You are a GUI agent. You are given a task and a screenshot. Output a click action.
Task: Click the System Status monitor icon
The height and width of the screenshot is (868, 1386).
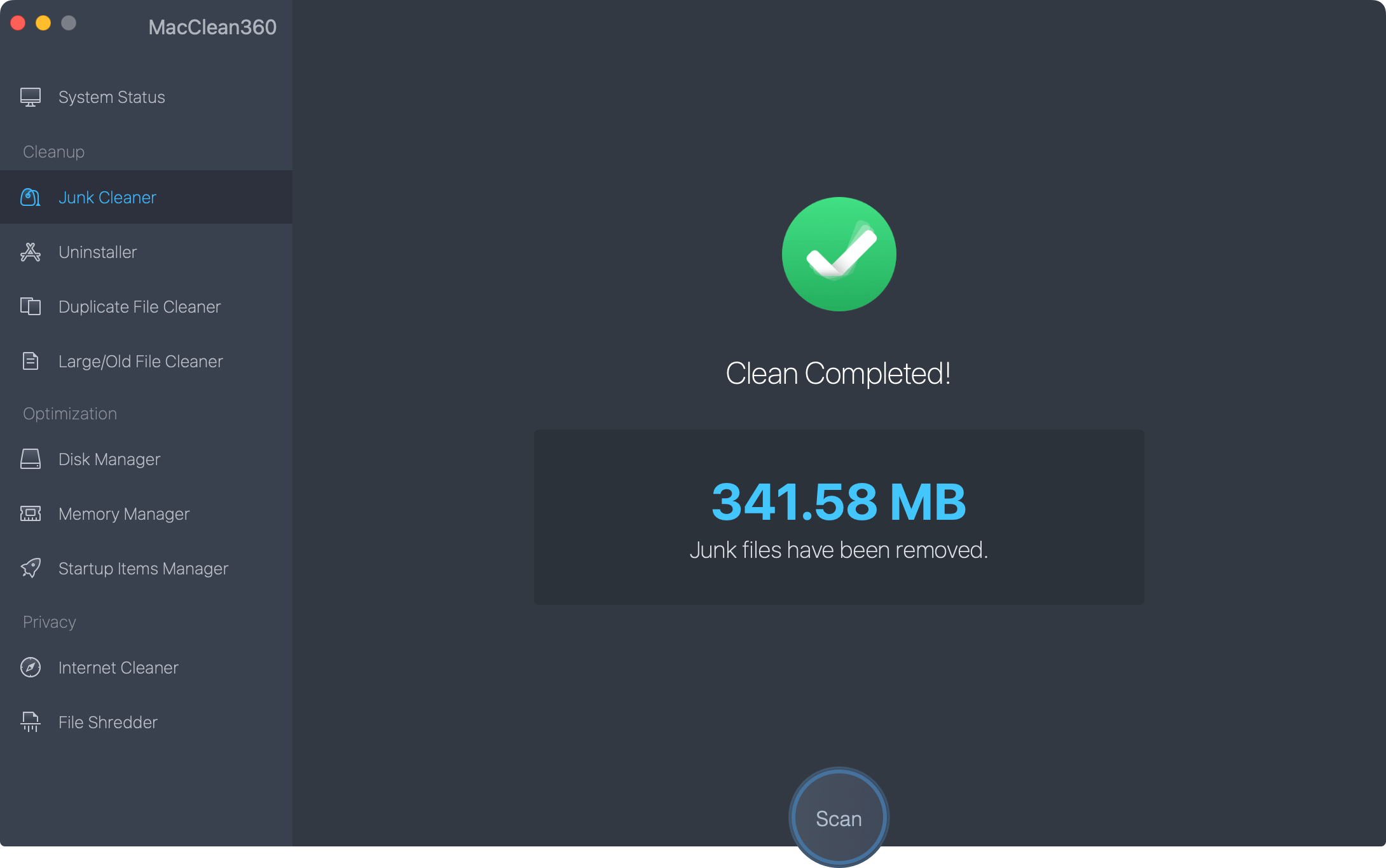30,97
